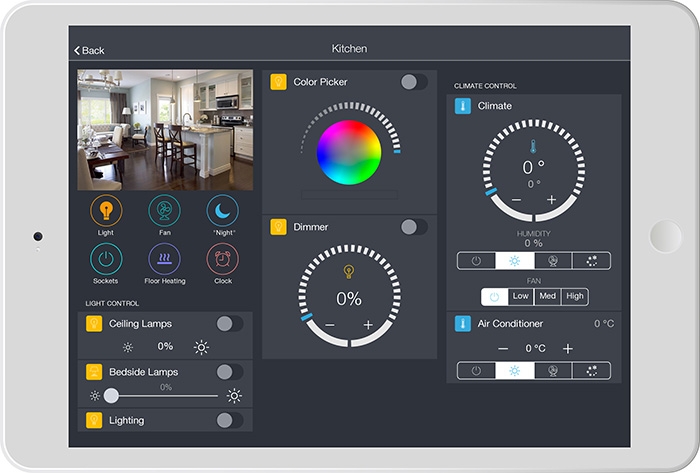The height and width of the screenshot is (473, 700).
Task: Turn on Ceiling Lamps switch
Action: pos(229,324)
